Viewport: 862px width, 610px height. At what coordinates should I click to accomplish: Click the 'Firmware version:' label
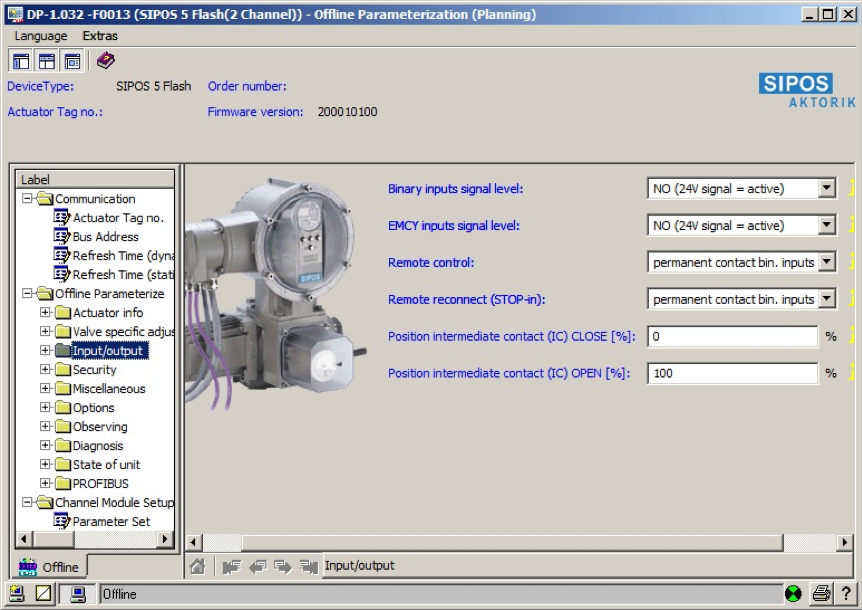255,112
